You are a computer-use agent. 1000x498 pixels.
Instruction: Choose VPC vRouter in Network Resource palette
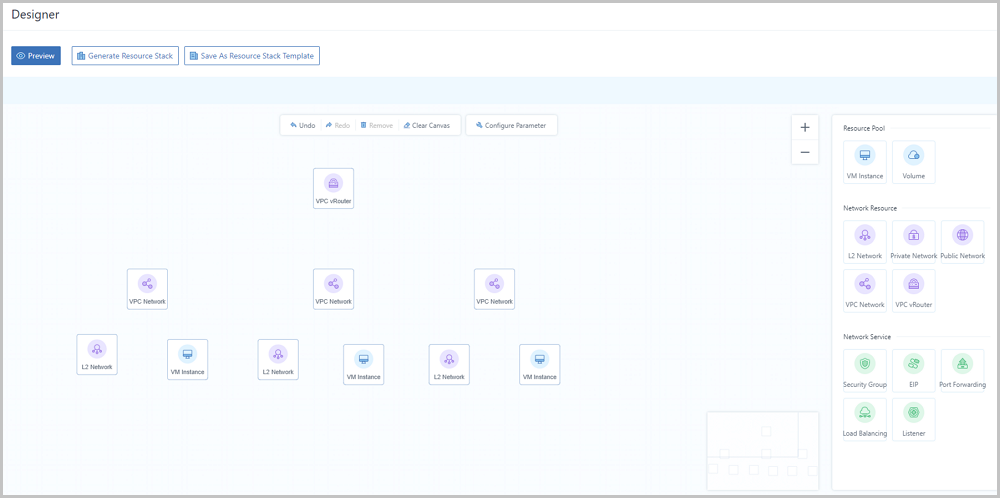913,291
